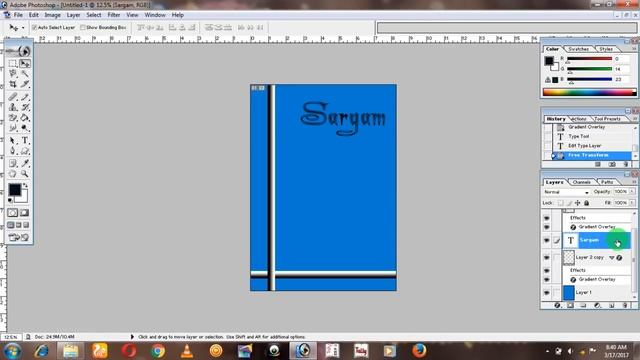Select the Clone Stamp tool
Viewport: 640px width, 360px height.
coord(13,107)
